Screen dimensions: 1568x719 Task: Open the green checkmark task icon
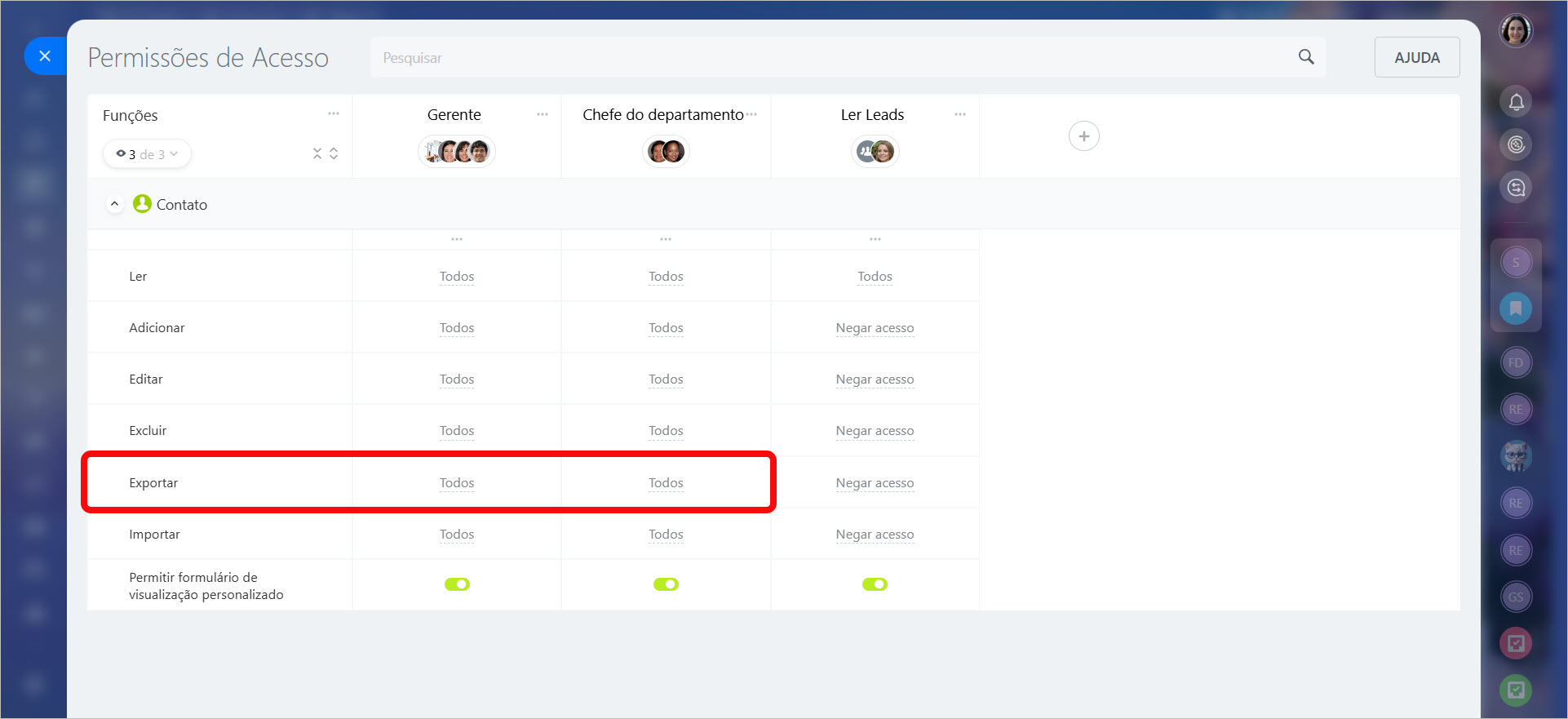(1516, 690)
